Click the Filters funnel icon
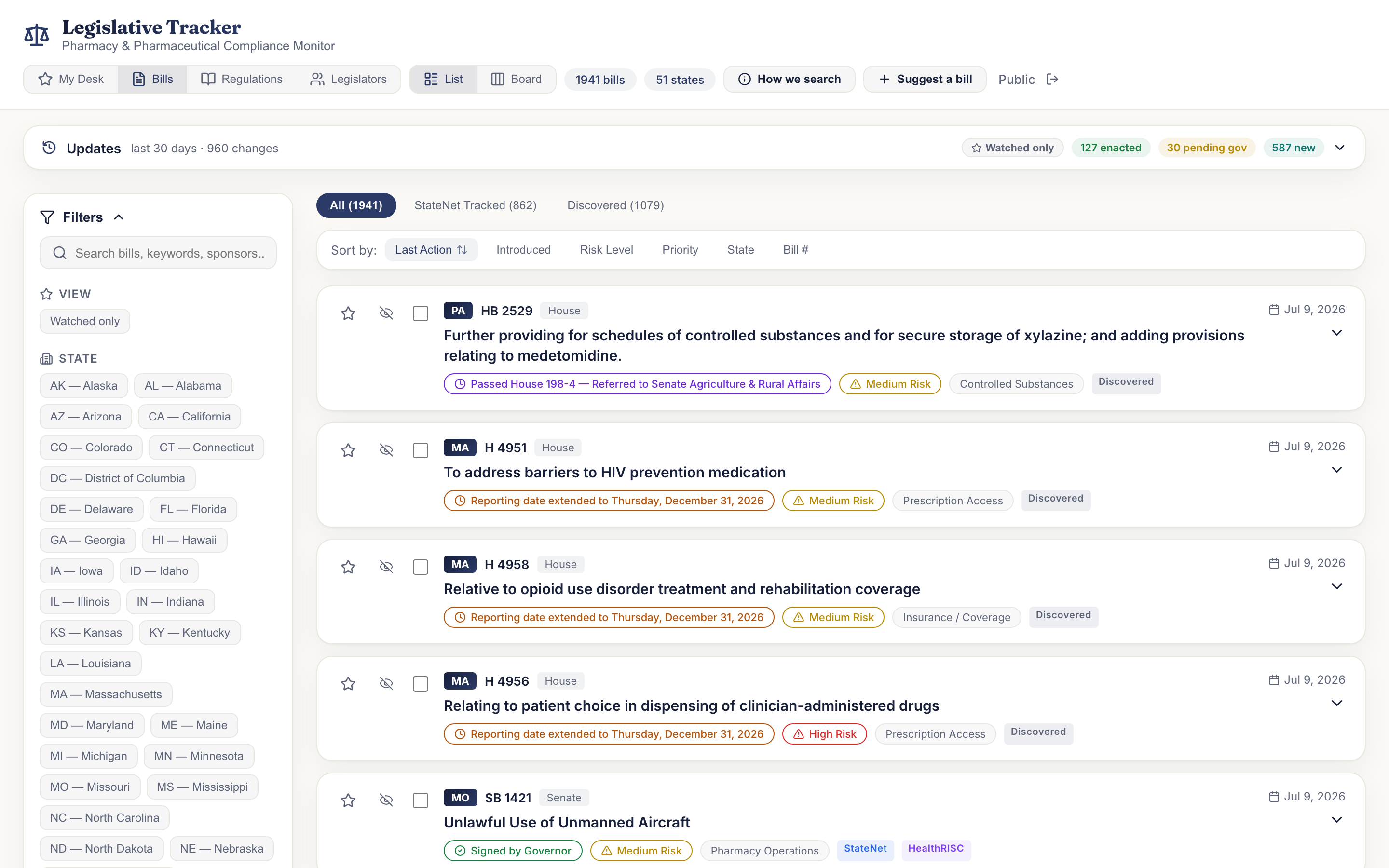 click(47, 217)
